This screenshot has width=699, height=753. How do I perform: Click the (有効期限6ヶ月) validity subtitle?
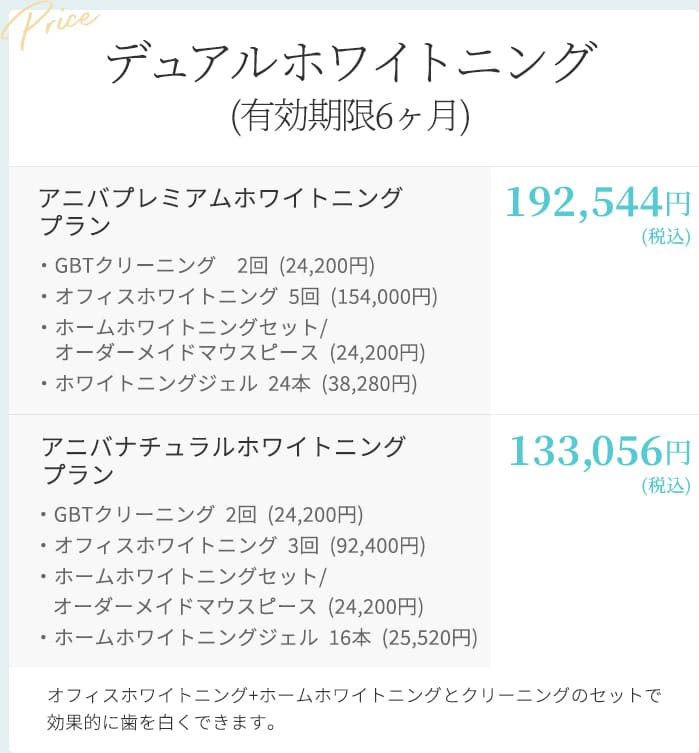click(x=349, y=118)
